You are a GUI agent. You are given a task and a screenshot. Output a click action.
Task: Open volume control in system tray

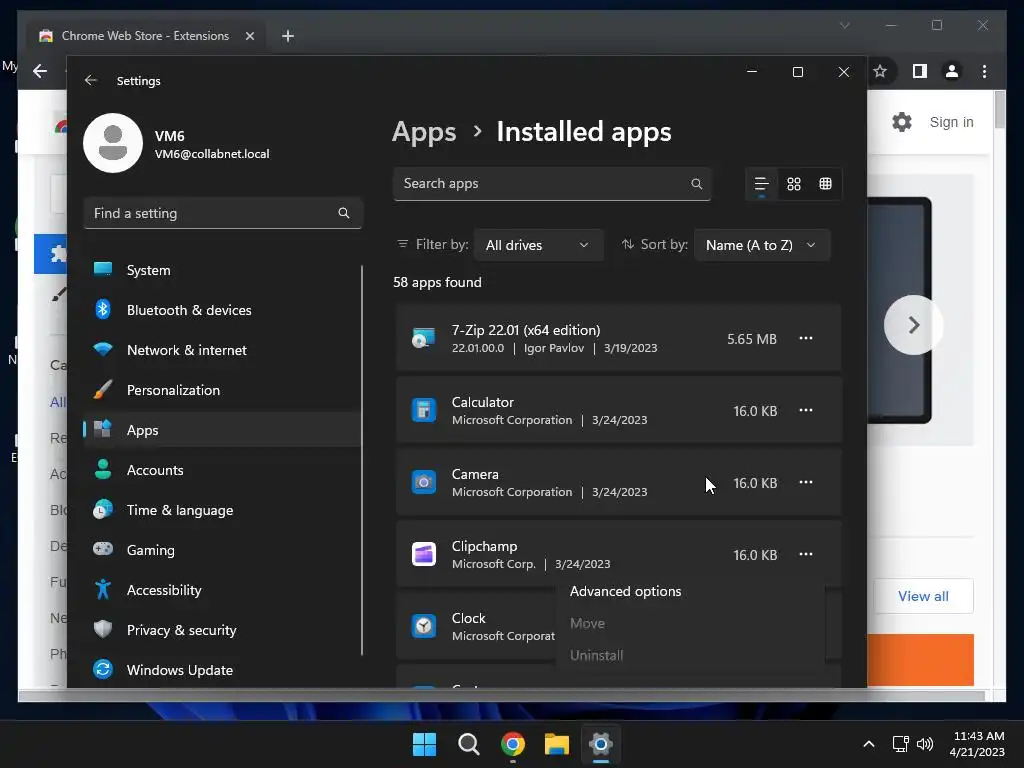click(925, 744)
